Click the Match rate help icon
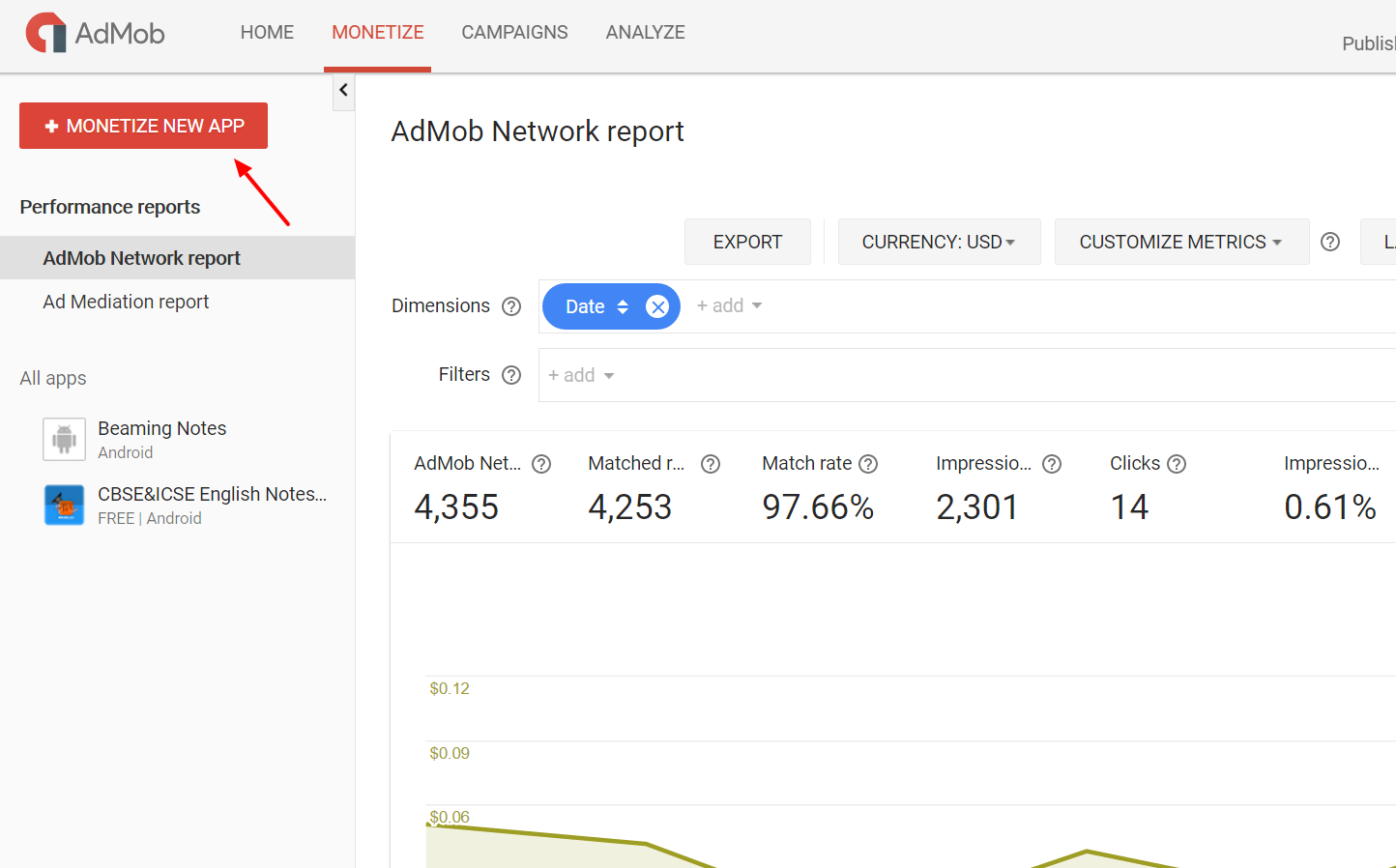Screen dimensions: 1396x868 (x=868, y=464)
